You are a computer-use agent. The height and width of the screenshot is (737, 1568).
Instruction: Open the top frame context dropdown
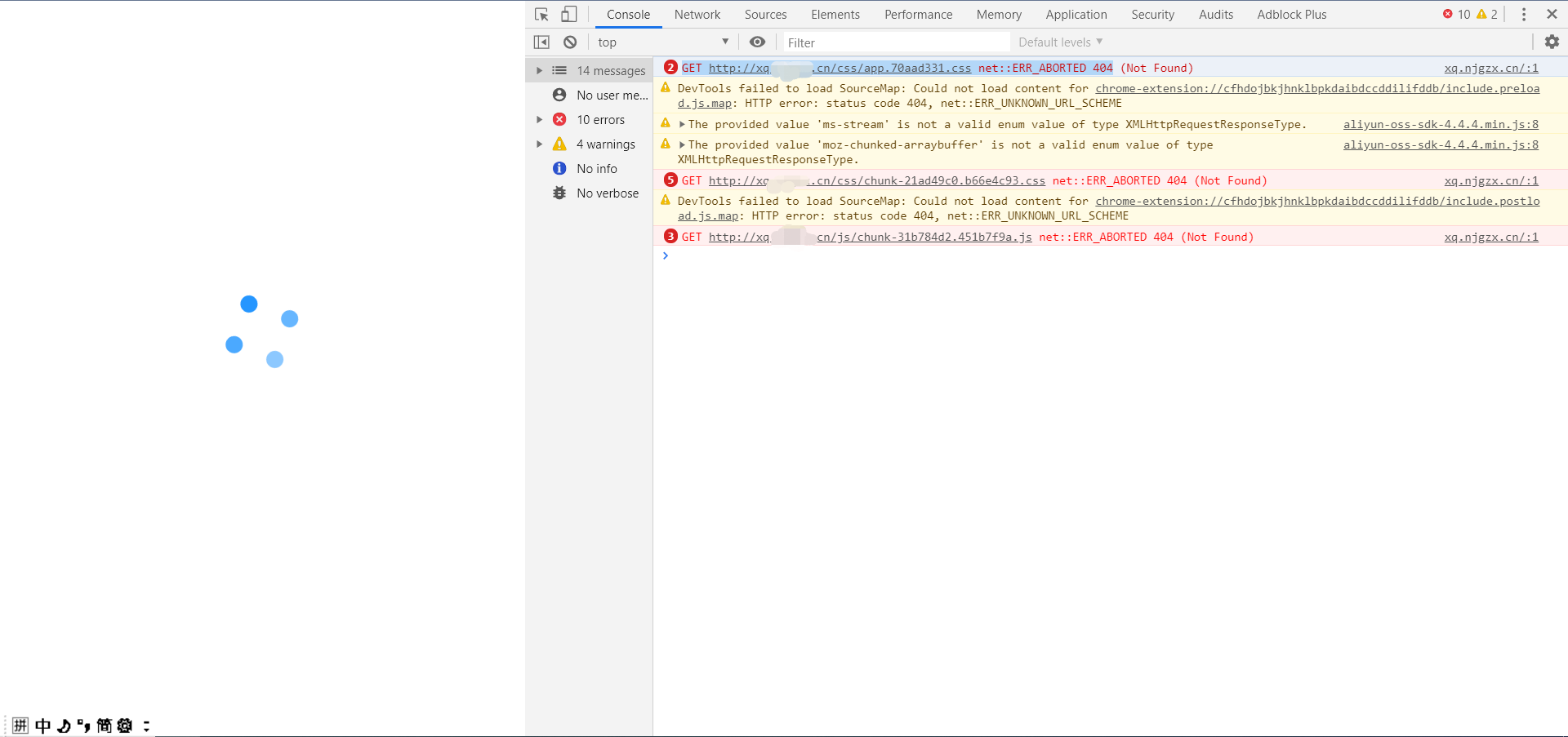click(661, 42)
